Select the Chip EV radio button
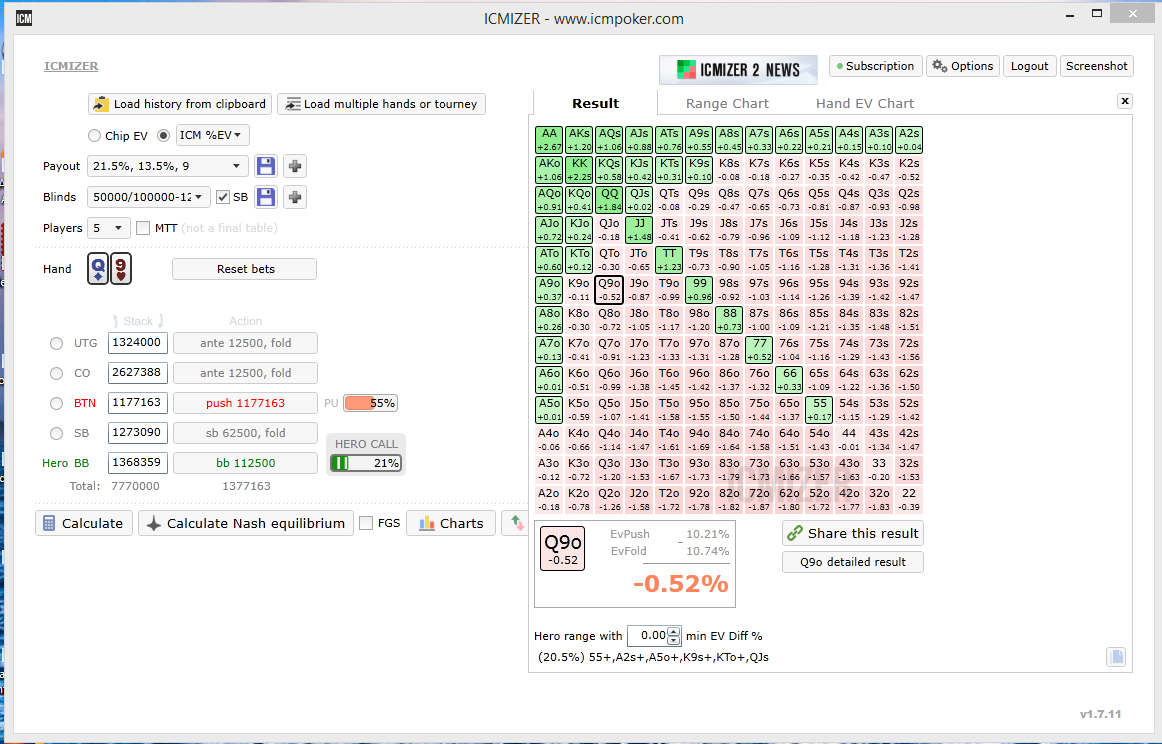 pyautogui.click(x=94, y=136)
